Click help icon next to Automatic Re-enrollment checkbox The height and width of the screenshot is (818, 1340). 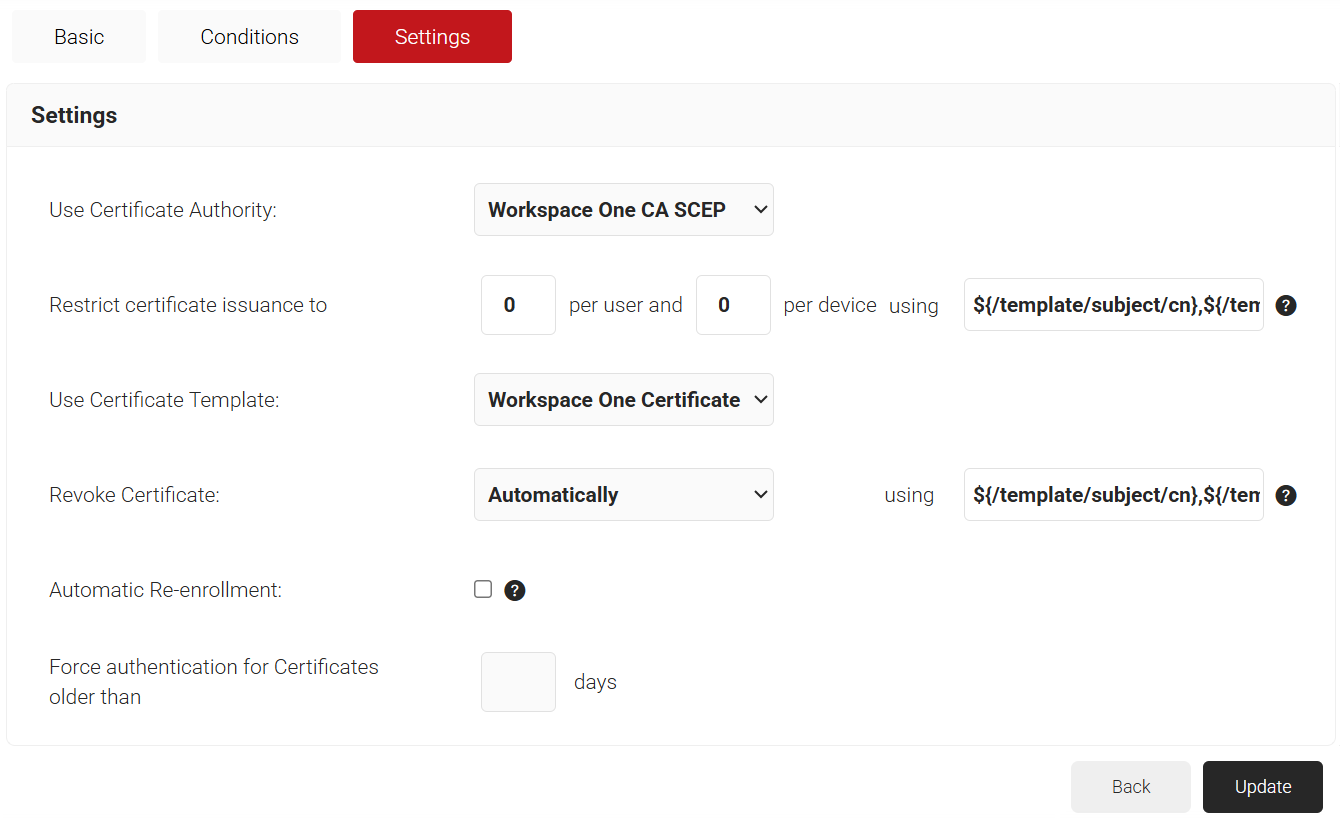coord(514,591)
